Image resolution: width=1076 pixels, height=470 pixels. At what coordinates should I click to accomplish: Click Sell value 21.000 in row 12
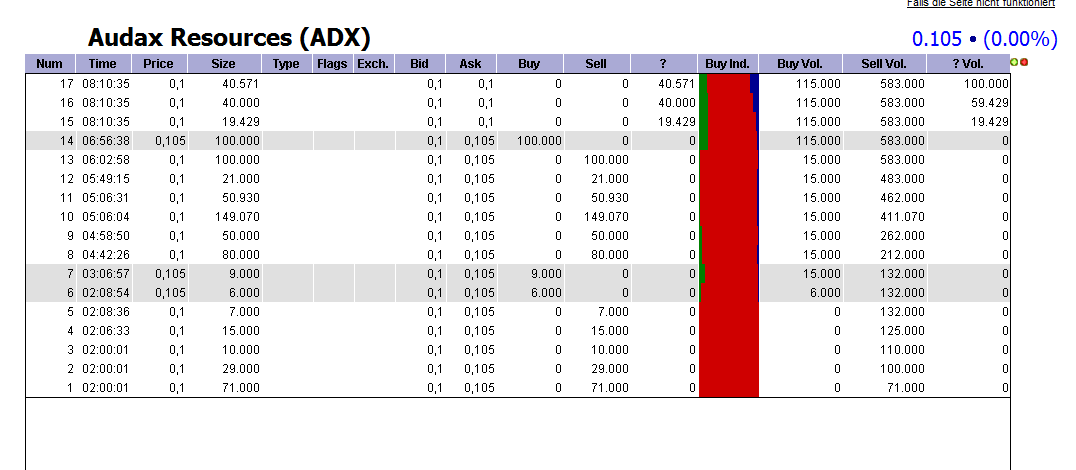tap(610, 179)
